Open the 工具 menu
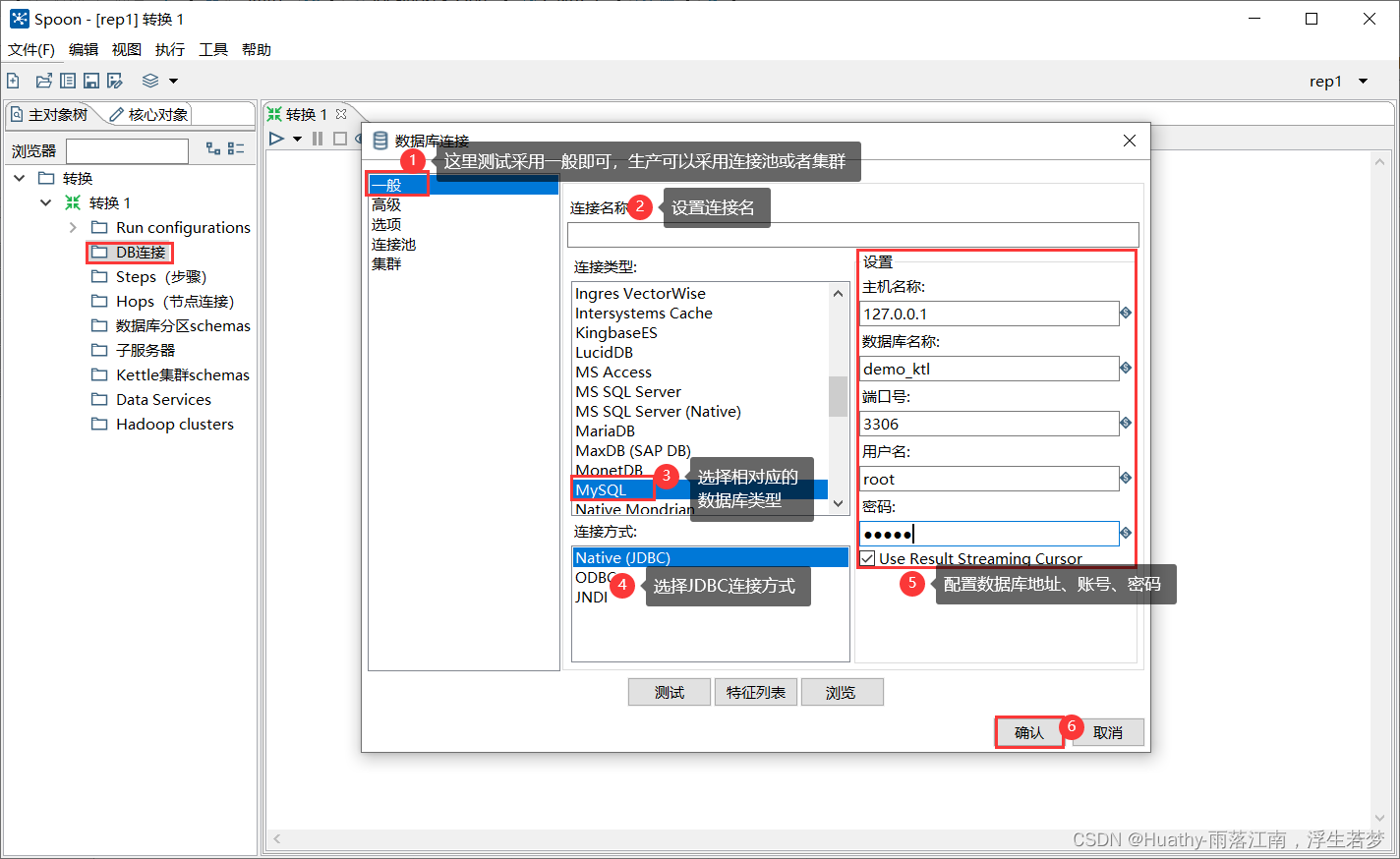The height and width of the screenshot is (859, 1400). pos(213,49)
